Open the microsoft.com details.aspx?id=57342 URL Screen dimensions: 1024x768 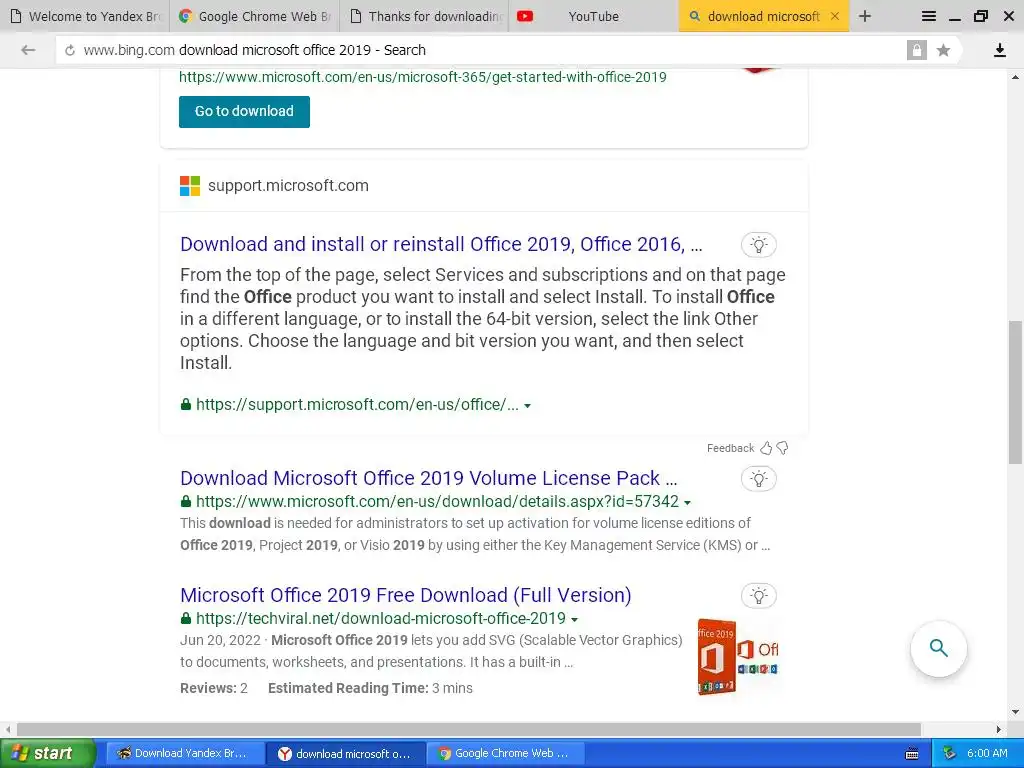pyautogui.click(x=438, y=502)
